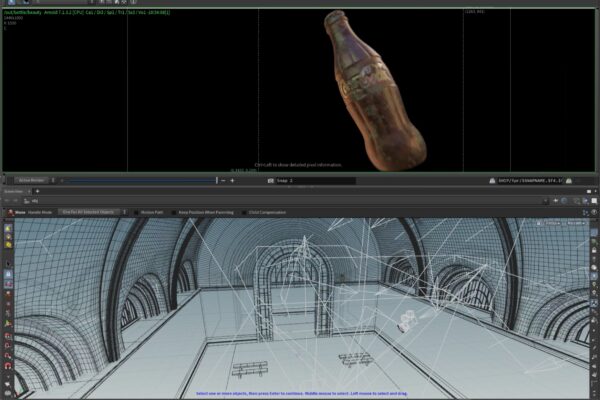This screenshot has height=400, width=600.
Task: Click the top yellow select icon in viewport toolbar
Action: pos(8,229)
